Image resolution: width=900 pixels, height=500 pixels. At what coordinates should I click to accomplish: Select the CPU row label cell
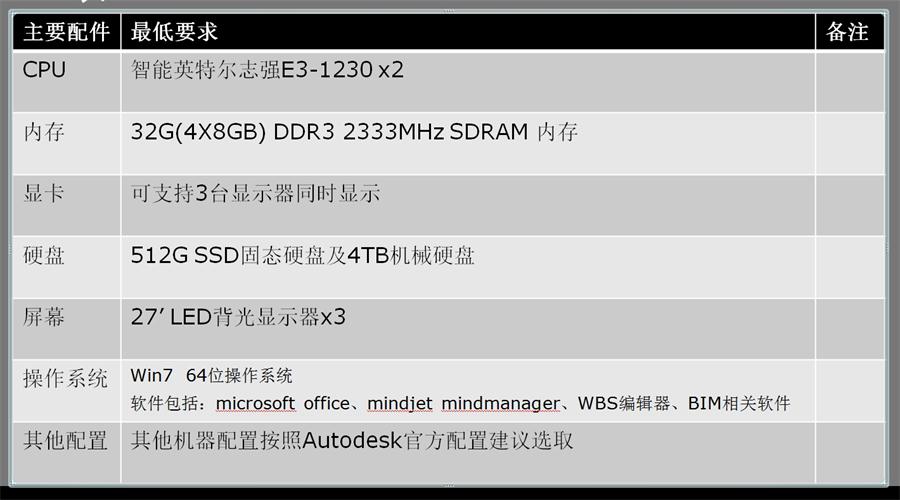point(45,70)
